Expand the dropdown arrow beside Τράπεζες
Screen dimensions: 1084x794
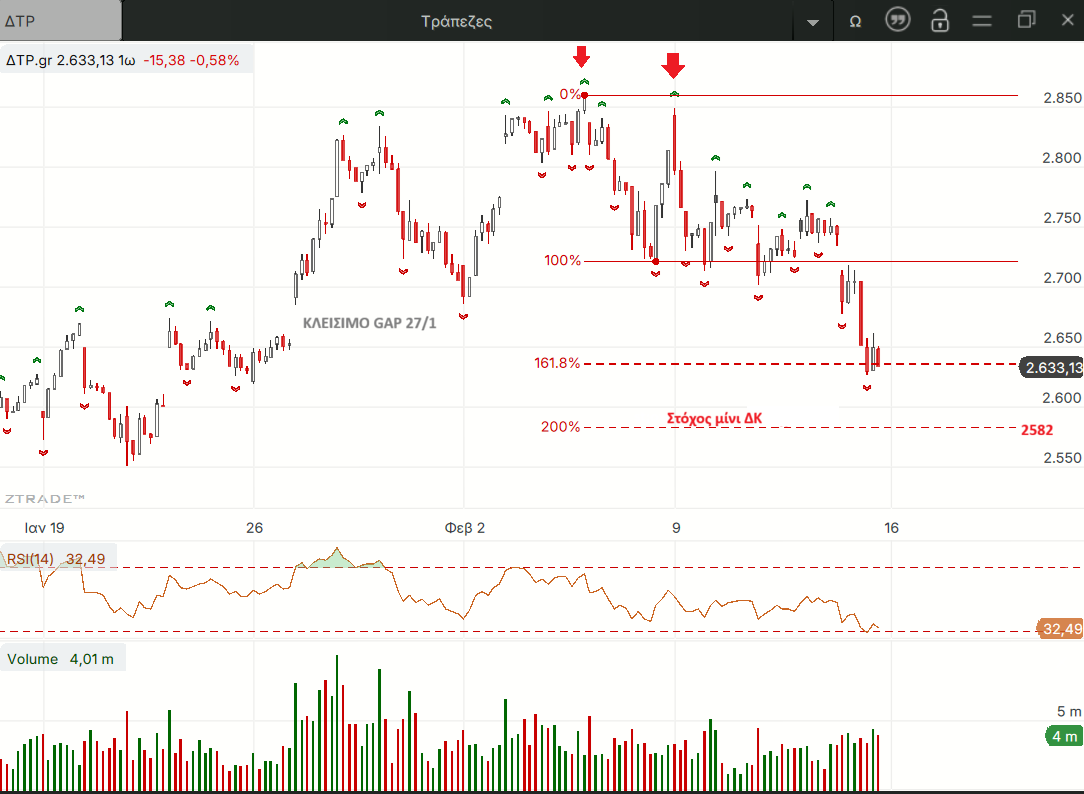tap(812, 22)
